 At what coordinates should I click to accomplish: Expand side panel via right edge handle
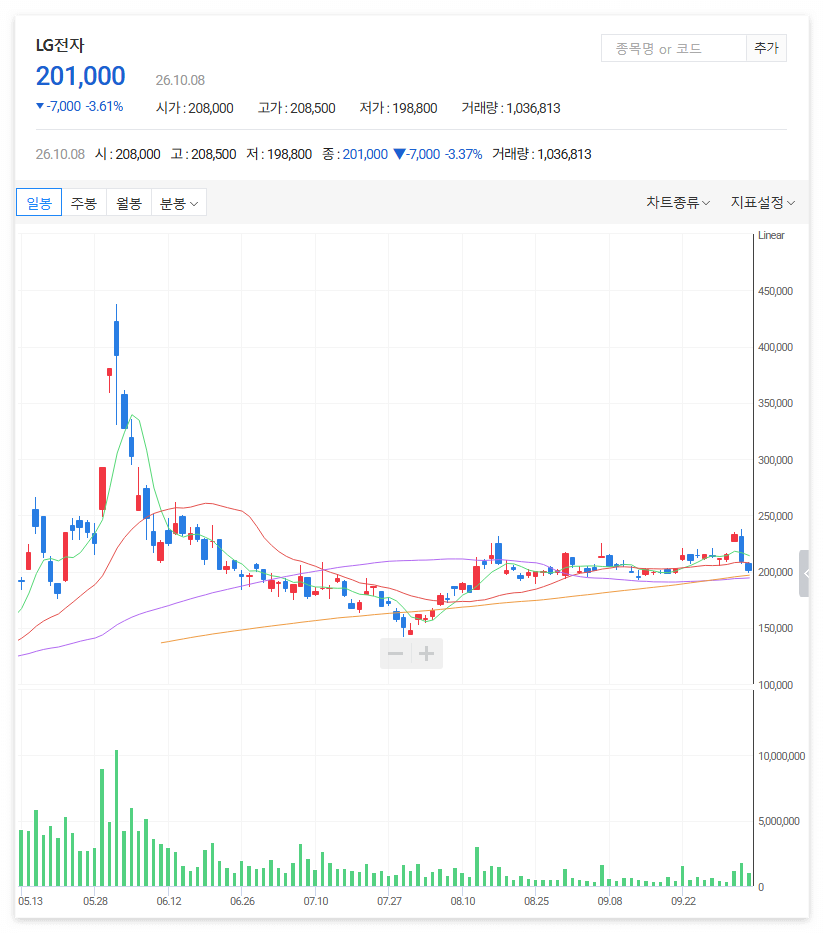coord(804,574)
